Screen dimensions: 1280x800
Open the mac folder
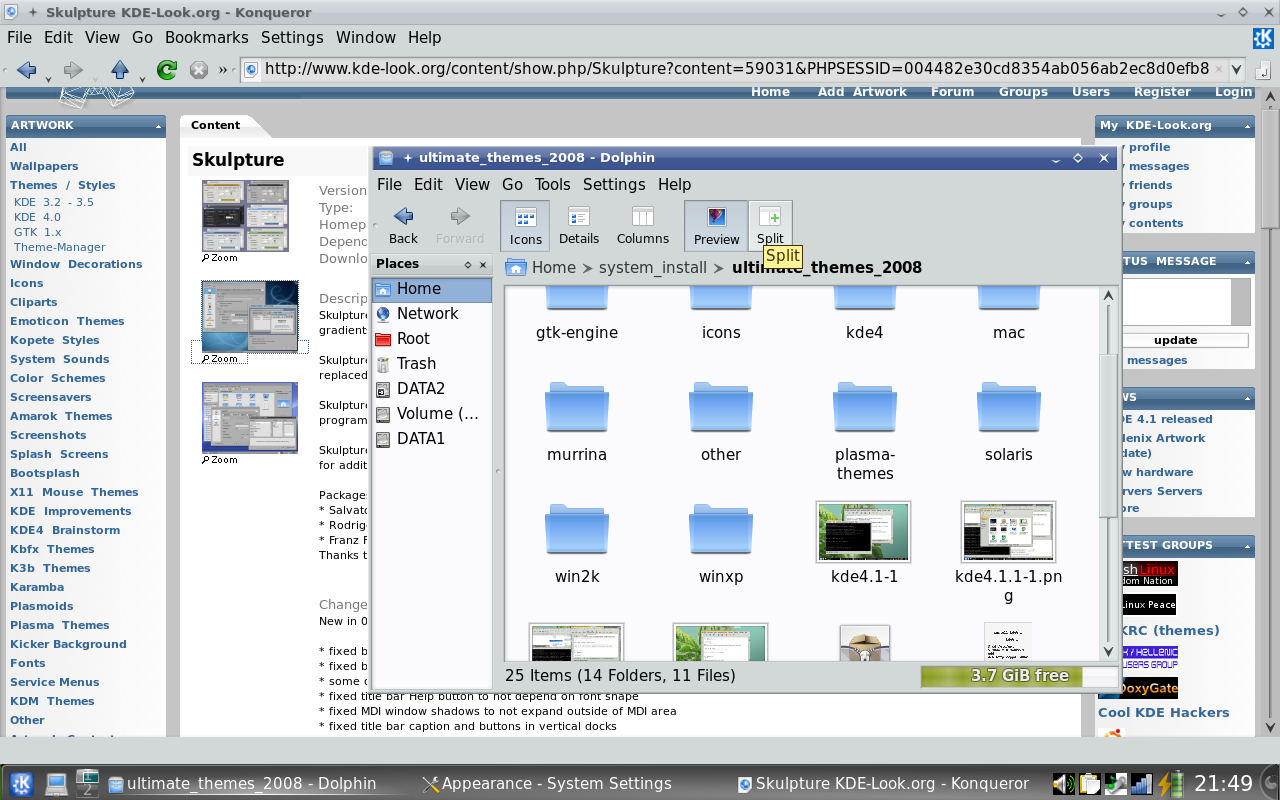[x=1009, y=314]
